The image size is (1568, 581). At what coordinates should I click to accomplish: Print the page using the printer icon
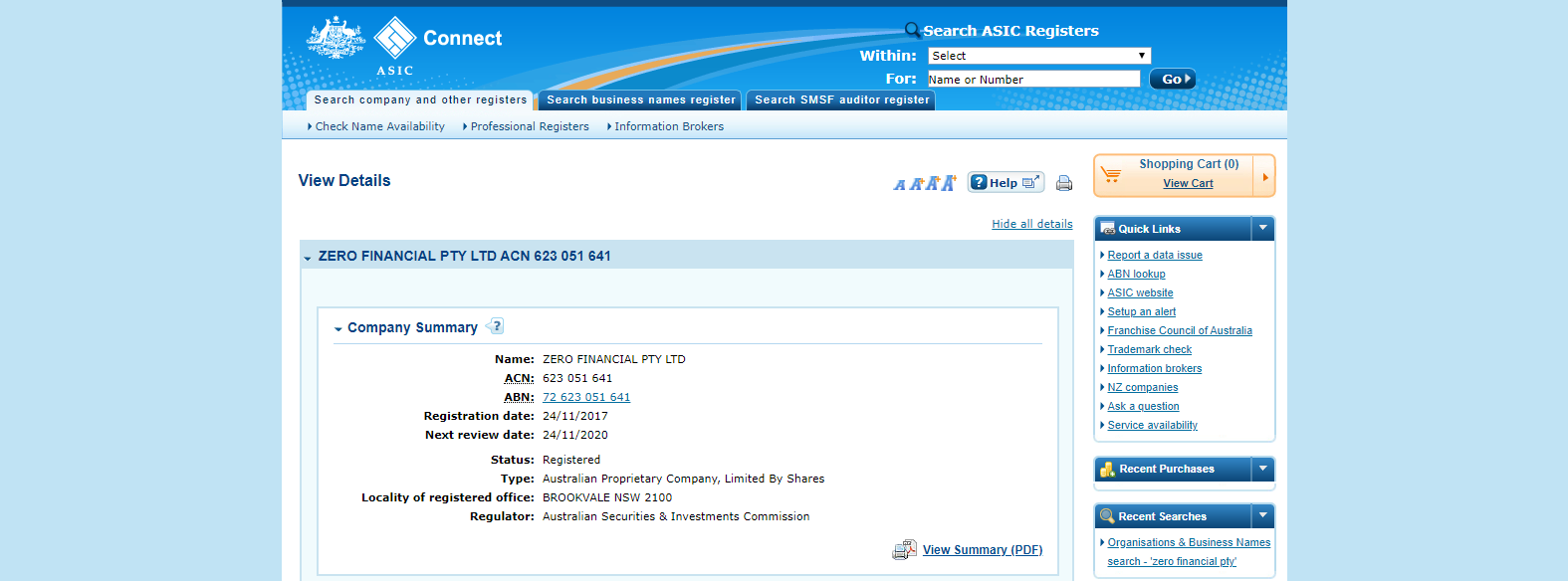[x=1064, y=183]
